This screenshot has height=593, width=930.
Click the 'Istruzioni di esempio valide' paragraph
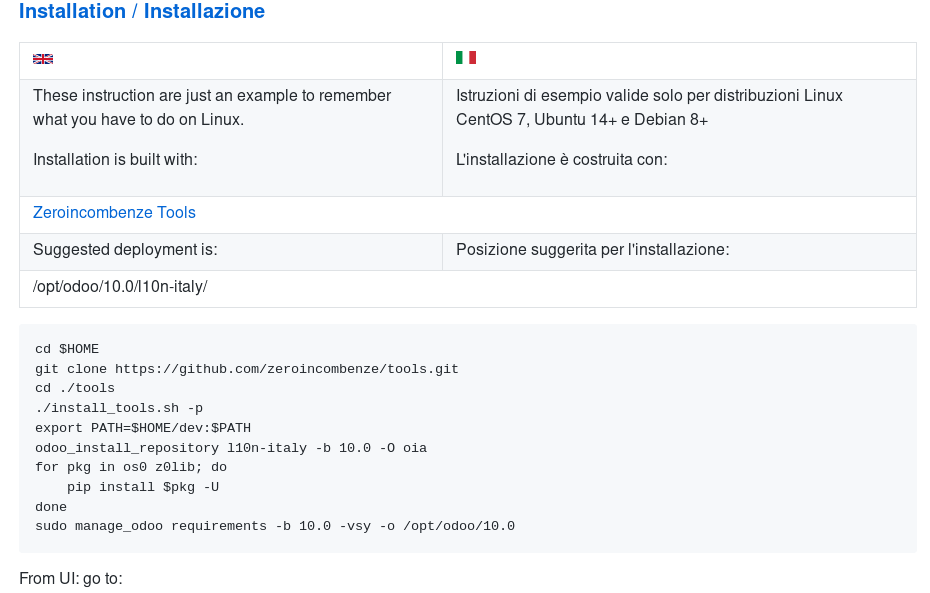[649, 107]
